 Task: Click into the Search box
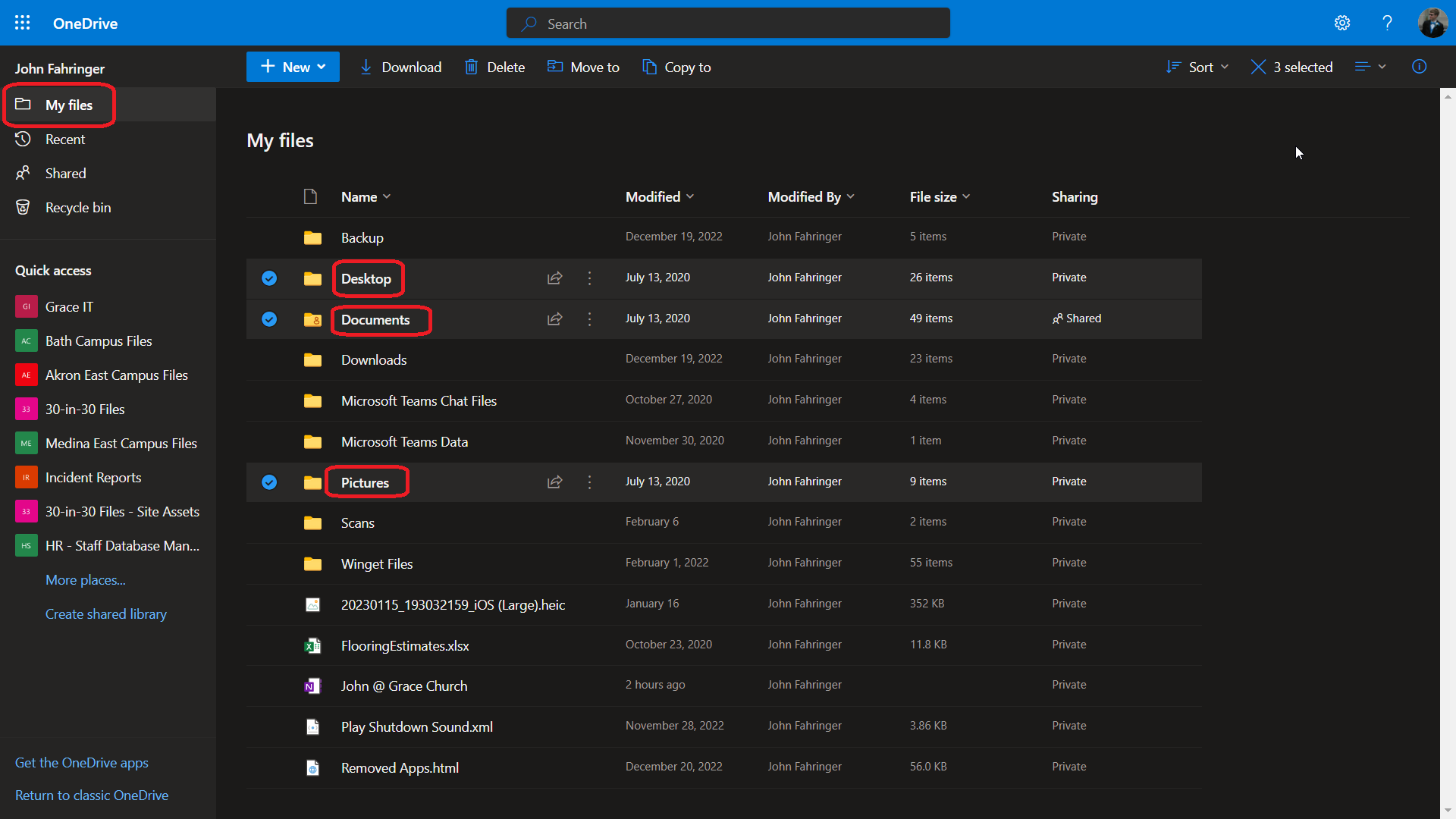[x=728, y=23]
